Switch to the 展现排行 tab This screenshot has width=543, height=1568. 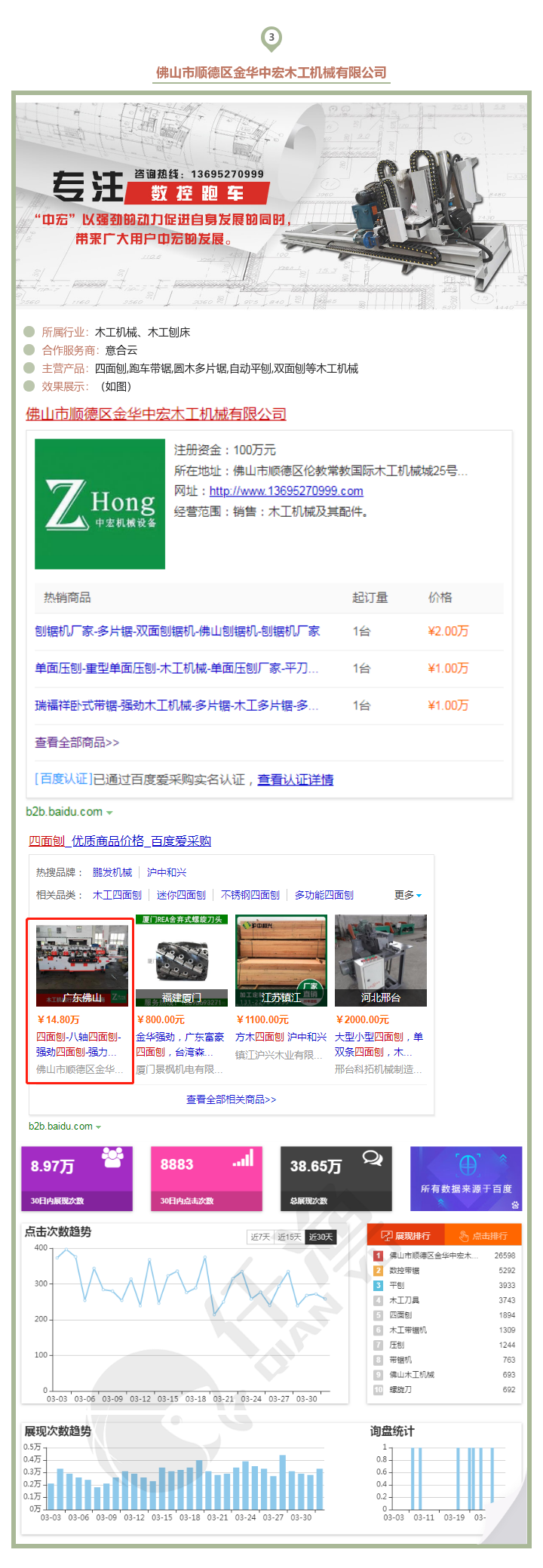pyautogui.click(x=406, y=1236)
